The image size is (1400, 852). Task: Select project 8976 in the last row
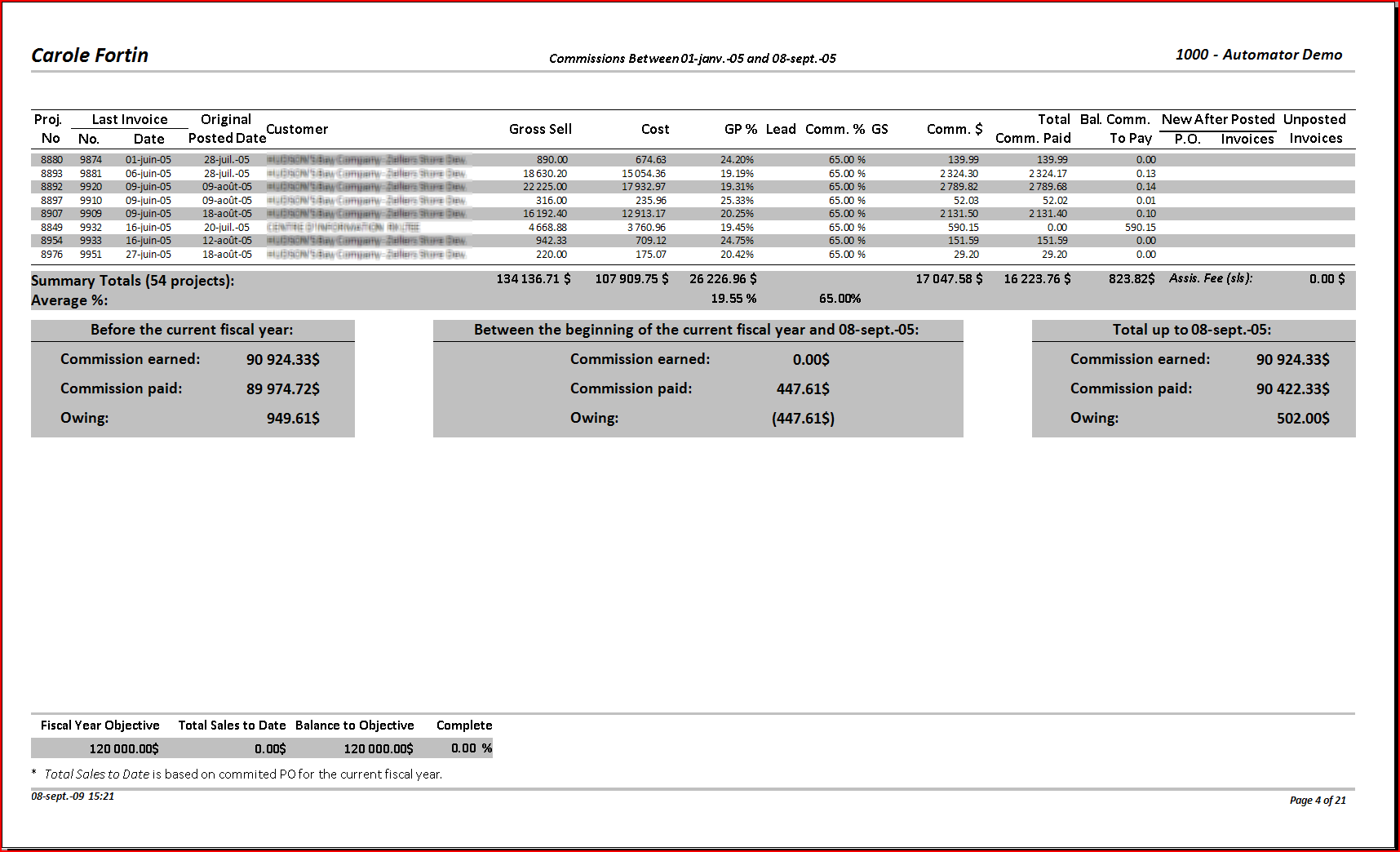point(51,255)
